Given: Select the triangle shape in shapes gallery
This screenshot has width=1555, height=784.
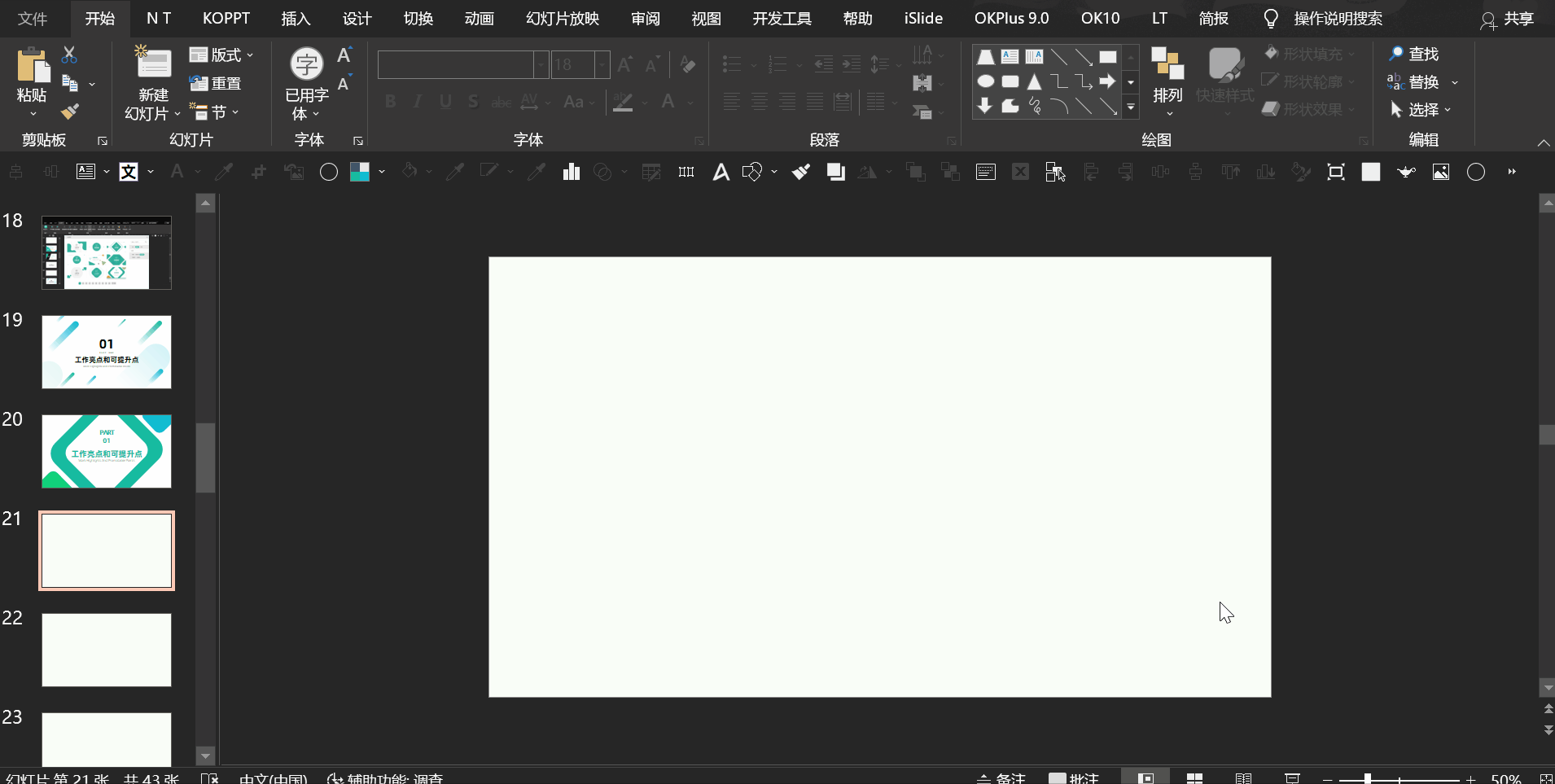Looking at the screenshot, I should (1034, 81).
